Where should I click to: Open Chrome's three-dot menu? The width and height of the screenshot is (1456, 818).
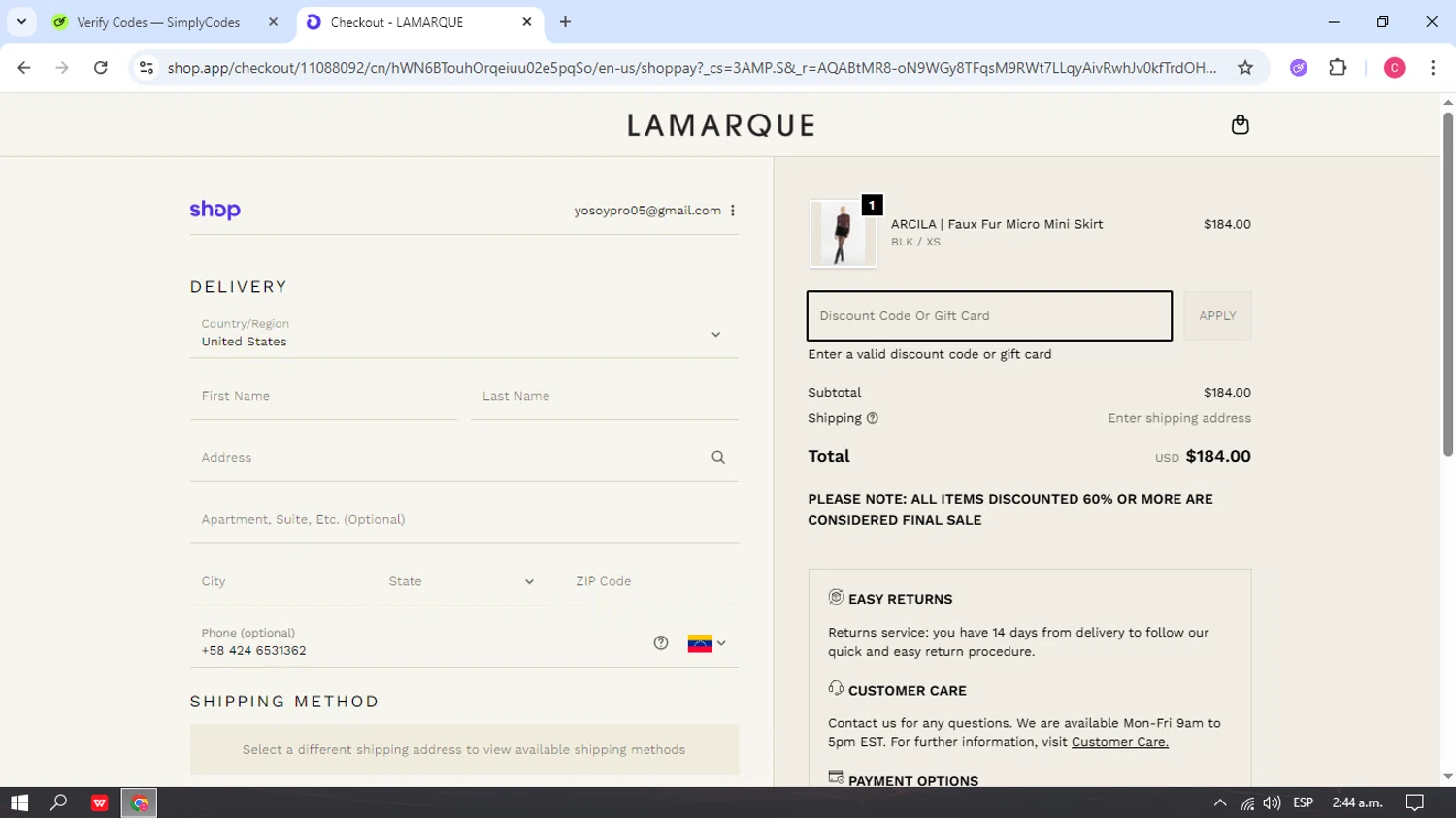coord(1433,68)
